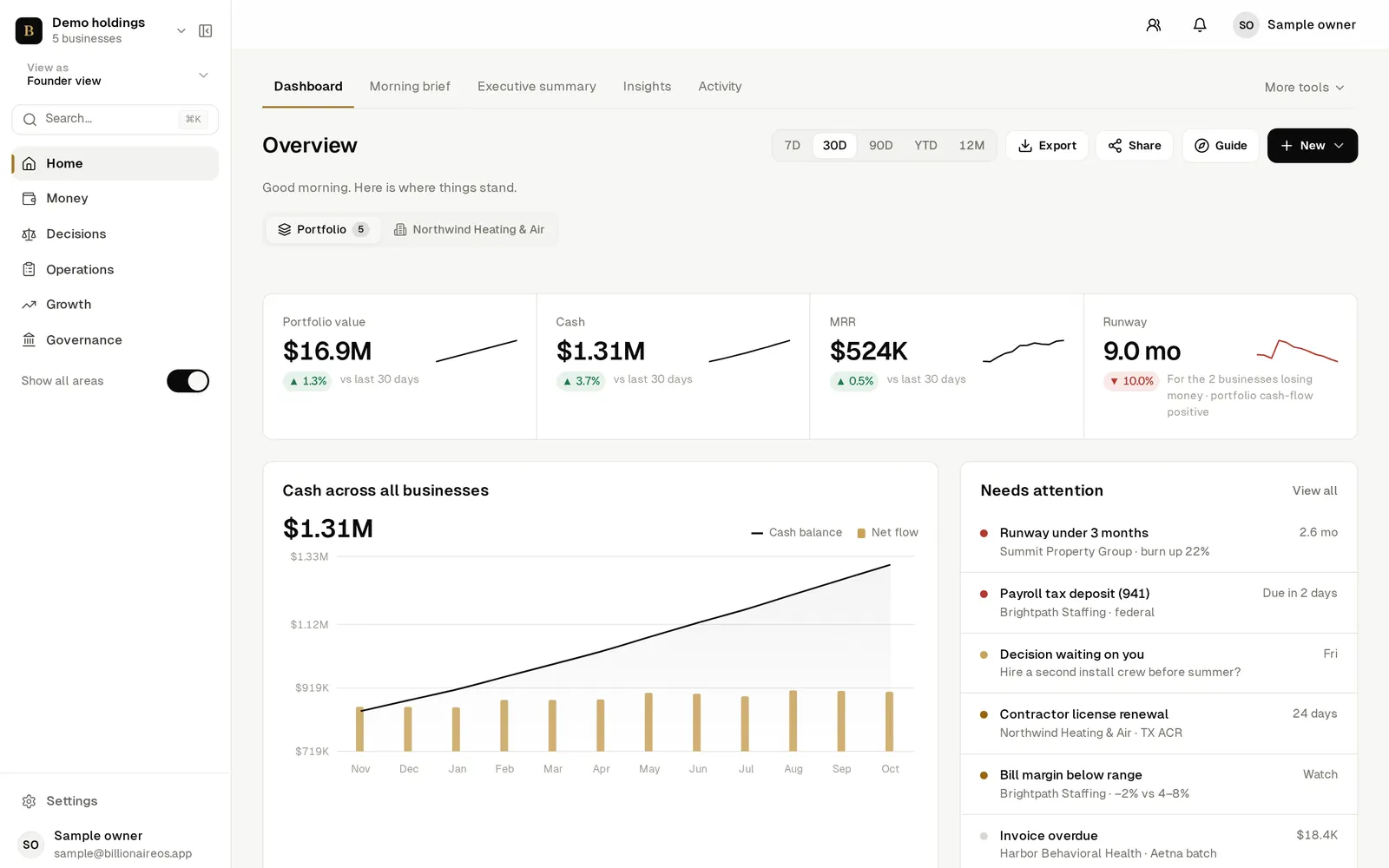This screenshot has width=1389, height=868.
Task: Open the Contractor license renewal item
Action: tap(1159, 724)
